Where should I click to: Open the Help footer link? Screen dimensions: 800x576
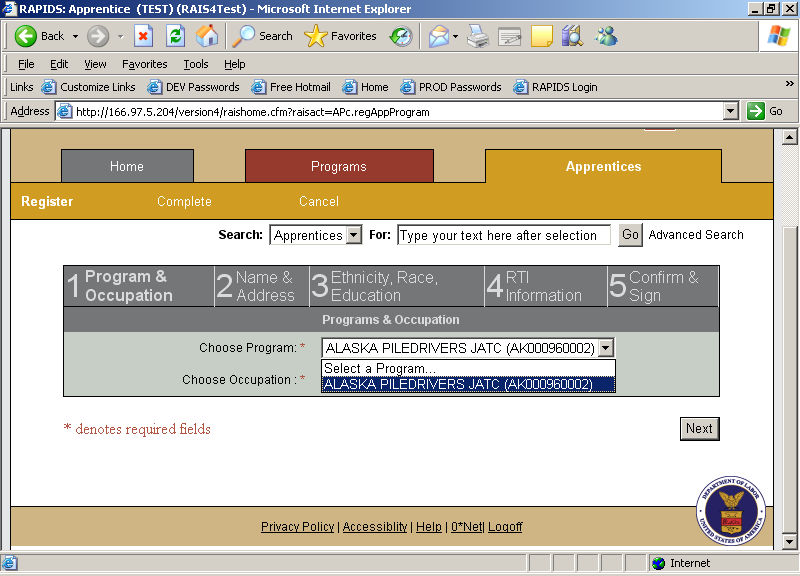pos(429,527)
